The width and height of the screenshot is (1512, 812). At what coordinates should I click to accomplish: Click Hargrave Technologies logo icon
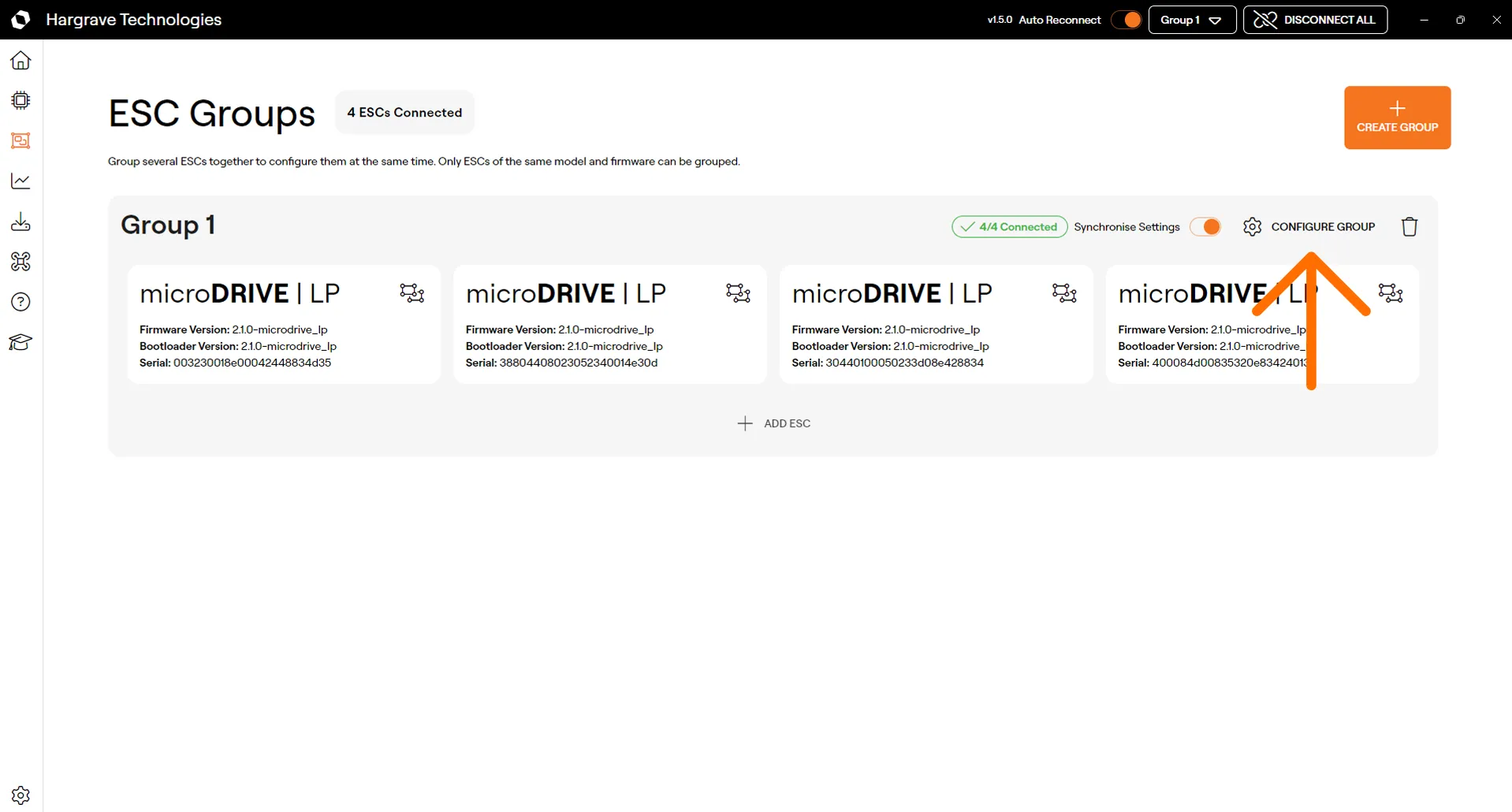click(x=20, y=20)
